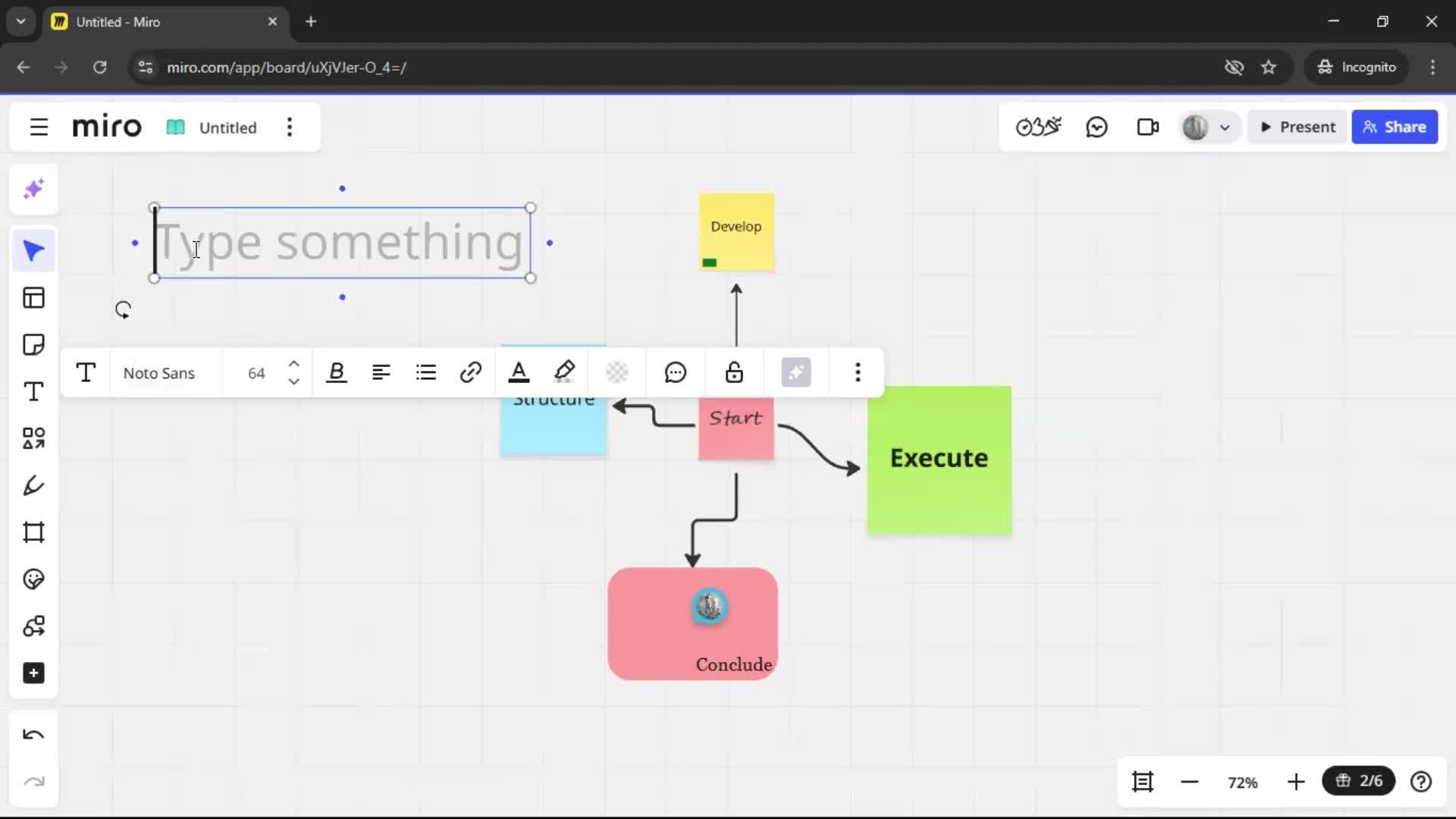Start presentation with Present button
The height and width of the screenshot is (819, 1456).
(x=1298, y=127)
